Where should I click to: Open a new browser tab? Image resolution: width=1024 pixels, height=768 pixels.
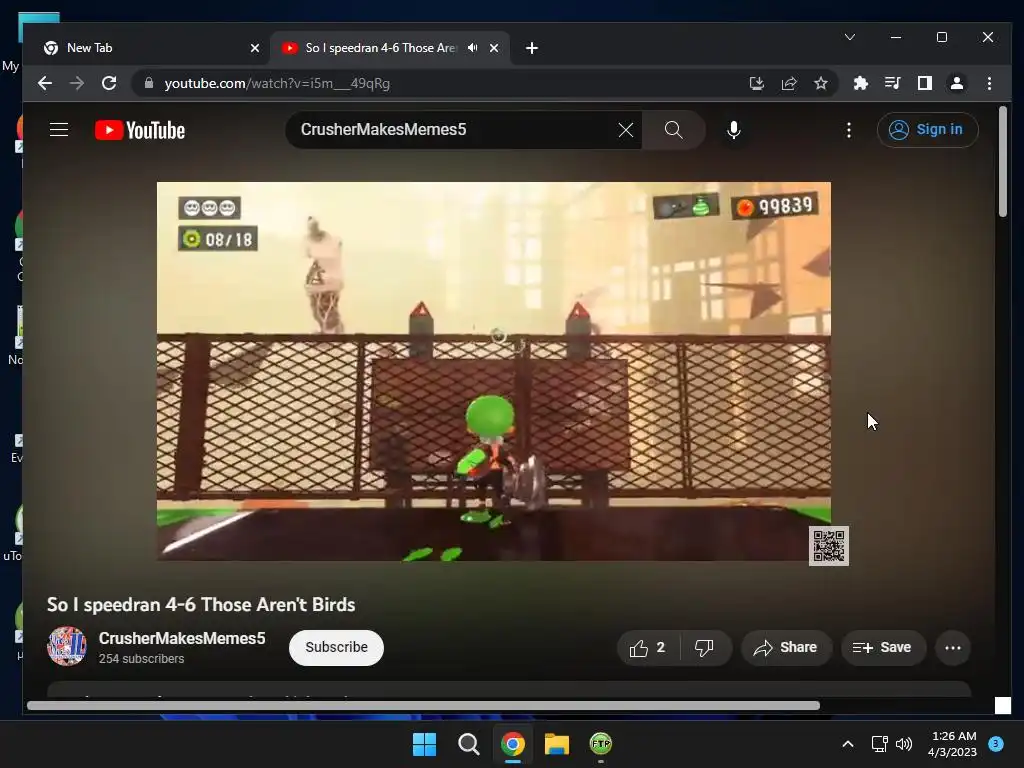(532, 48)
